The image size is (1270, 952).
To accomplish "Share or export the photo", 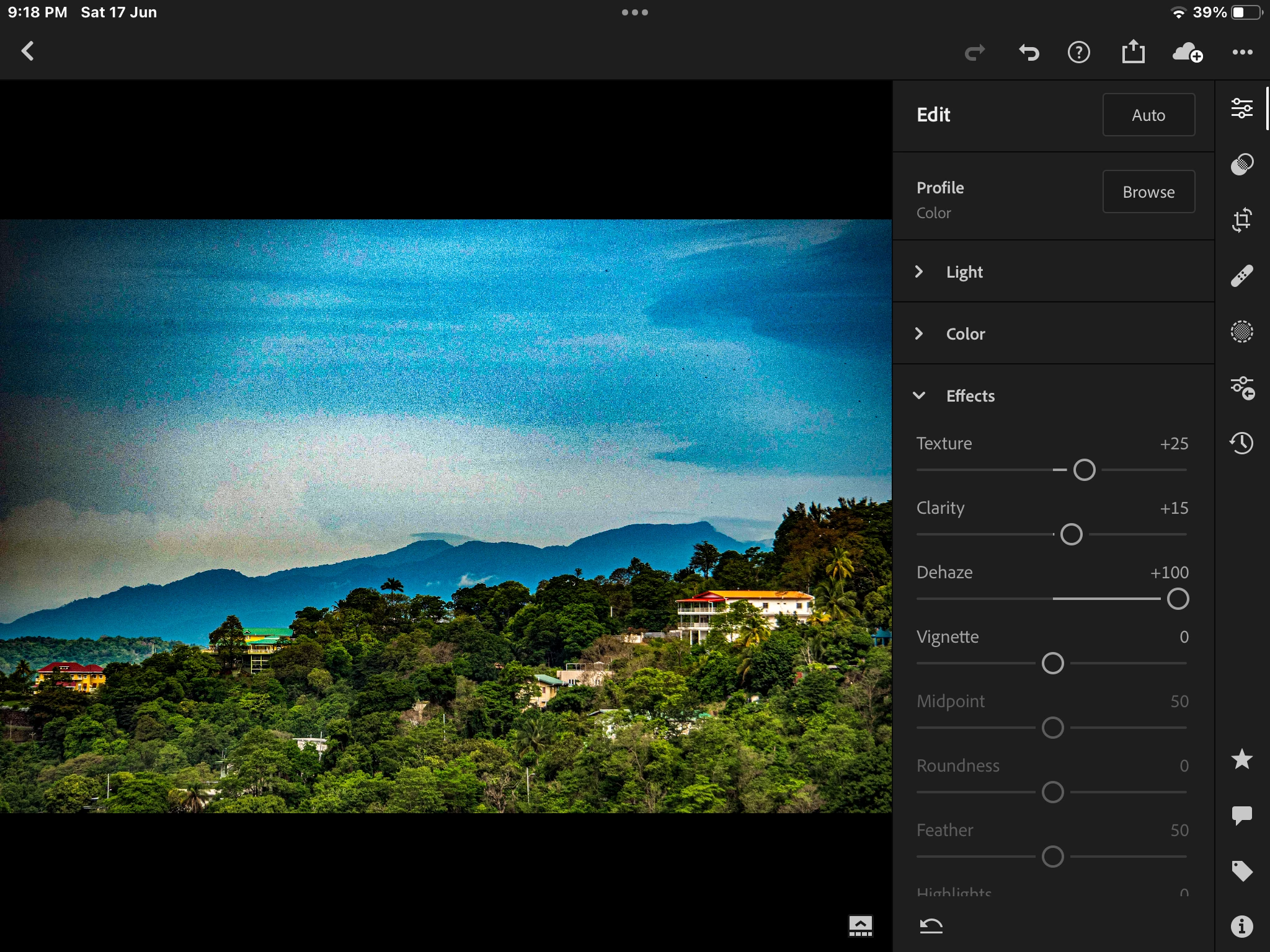I will (1133, 53).
